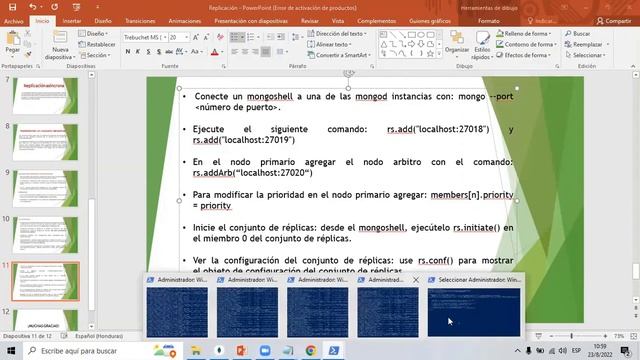Open Presentación con diapositivas tab
Screen dimensions: 640x360
pos(251,21)
